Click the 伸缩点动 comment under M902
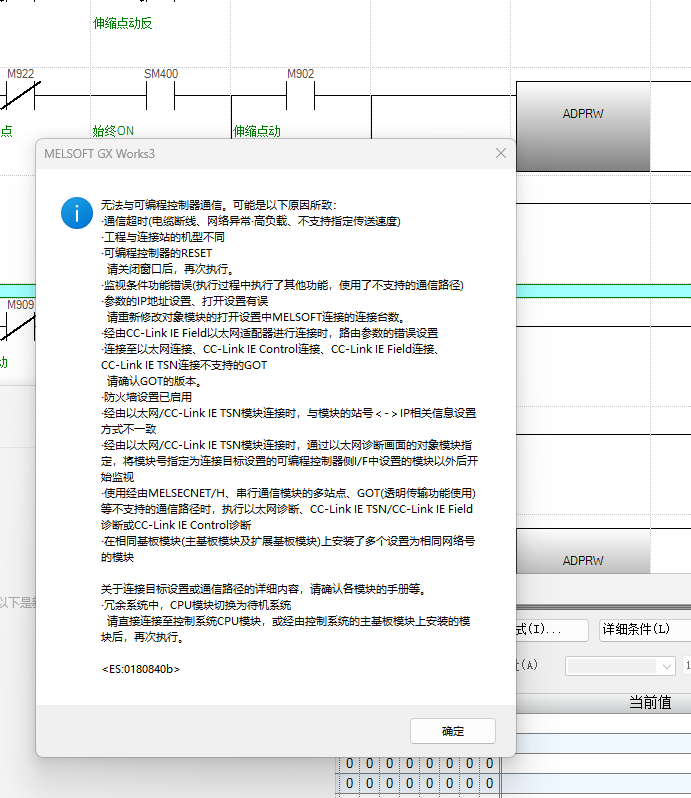Viewport: 691px width, 798px height. (257, 131)
